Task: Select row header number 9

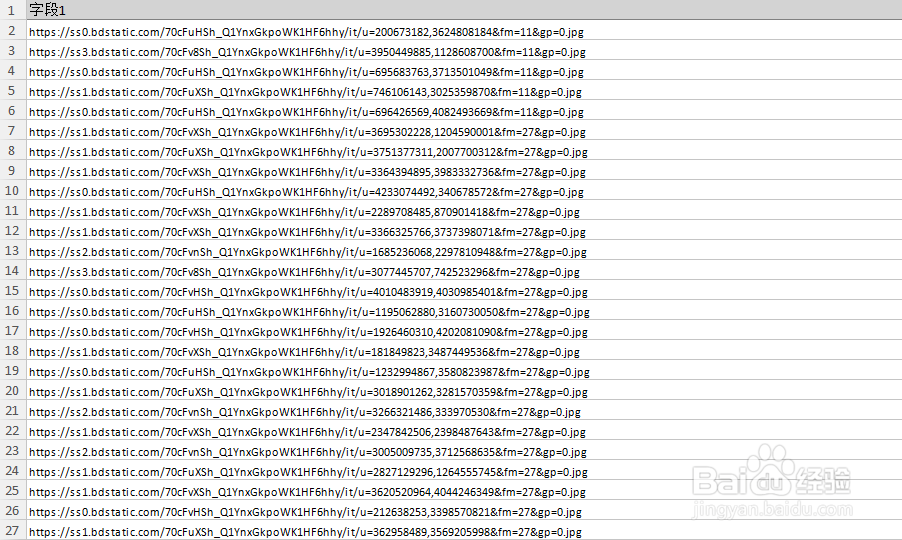Action: 13,170
